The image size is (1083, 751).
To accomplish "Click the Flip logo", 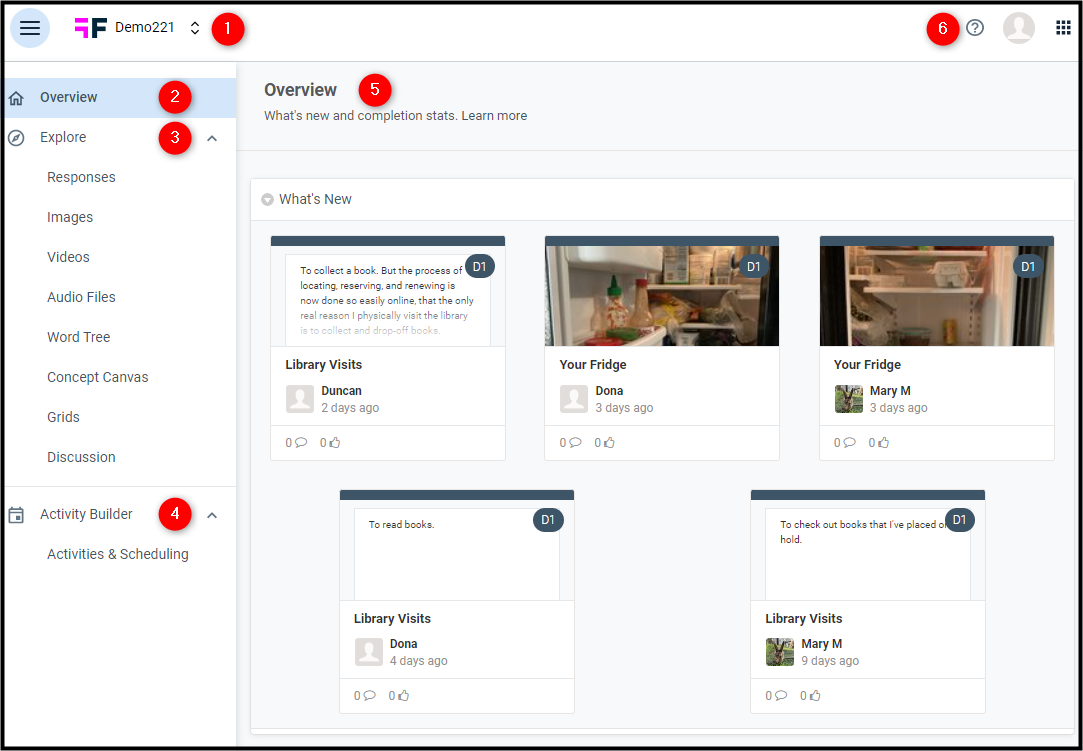I will tap(91, 27).
